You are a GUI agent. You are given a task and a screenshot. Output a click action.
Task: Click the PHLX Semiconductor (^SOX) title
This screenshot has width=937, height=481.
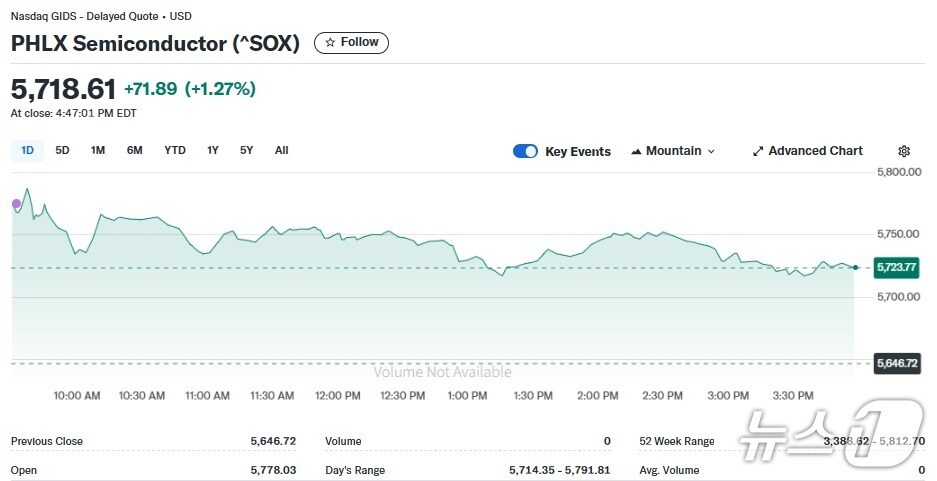pos(155,44)
